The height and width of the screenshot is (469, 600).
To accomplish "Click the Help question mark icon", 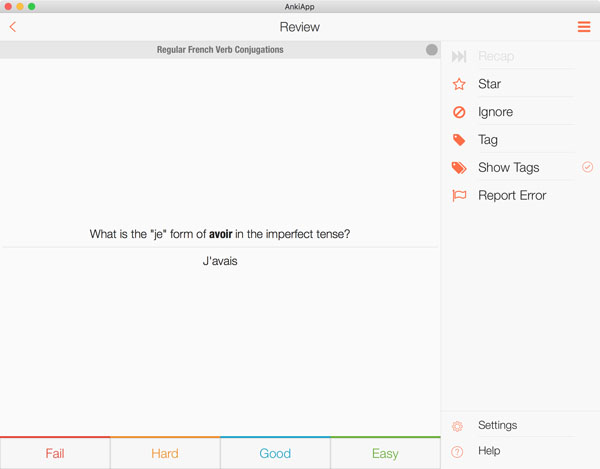I will [457, 452].
